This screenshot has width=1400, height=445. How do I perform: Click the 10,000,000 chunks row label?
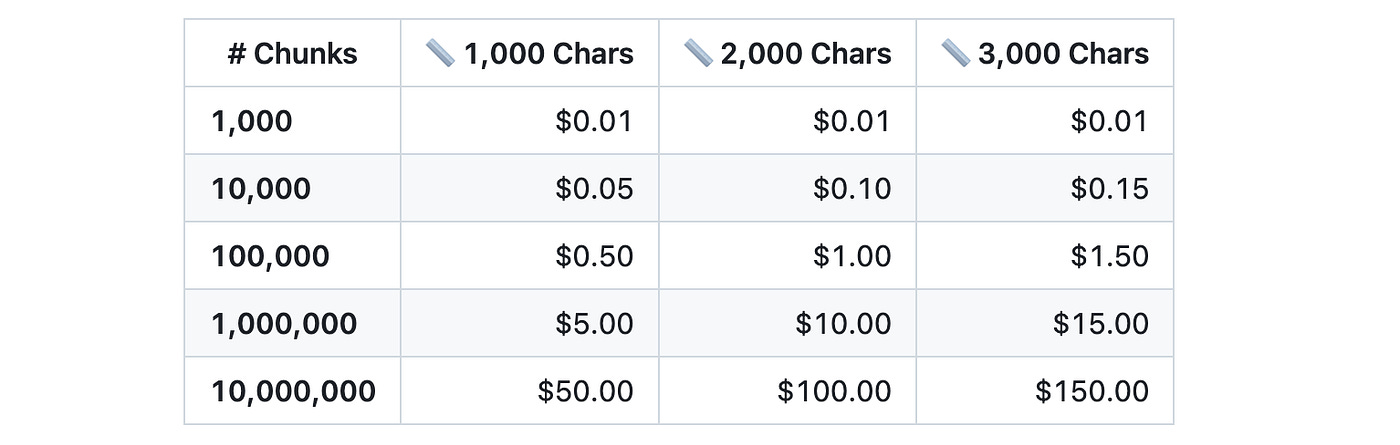(x=293, y=391)
